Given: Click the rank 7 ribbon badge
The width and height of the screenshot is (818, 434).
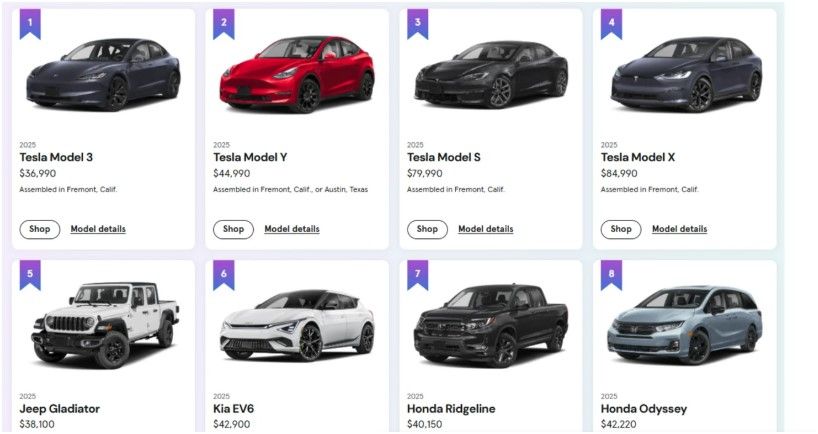Looking at the screenshot, I should pyautogui.click(x=418, y=274).
